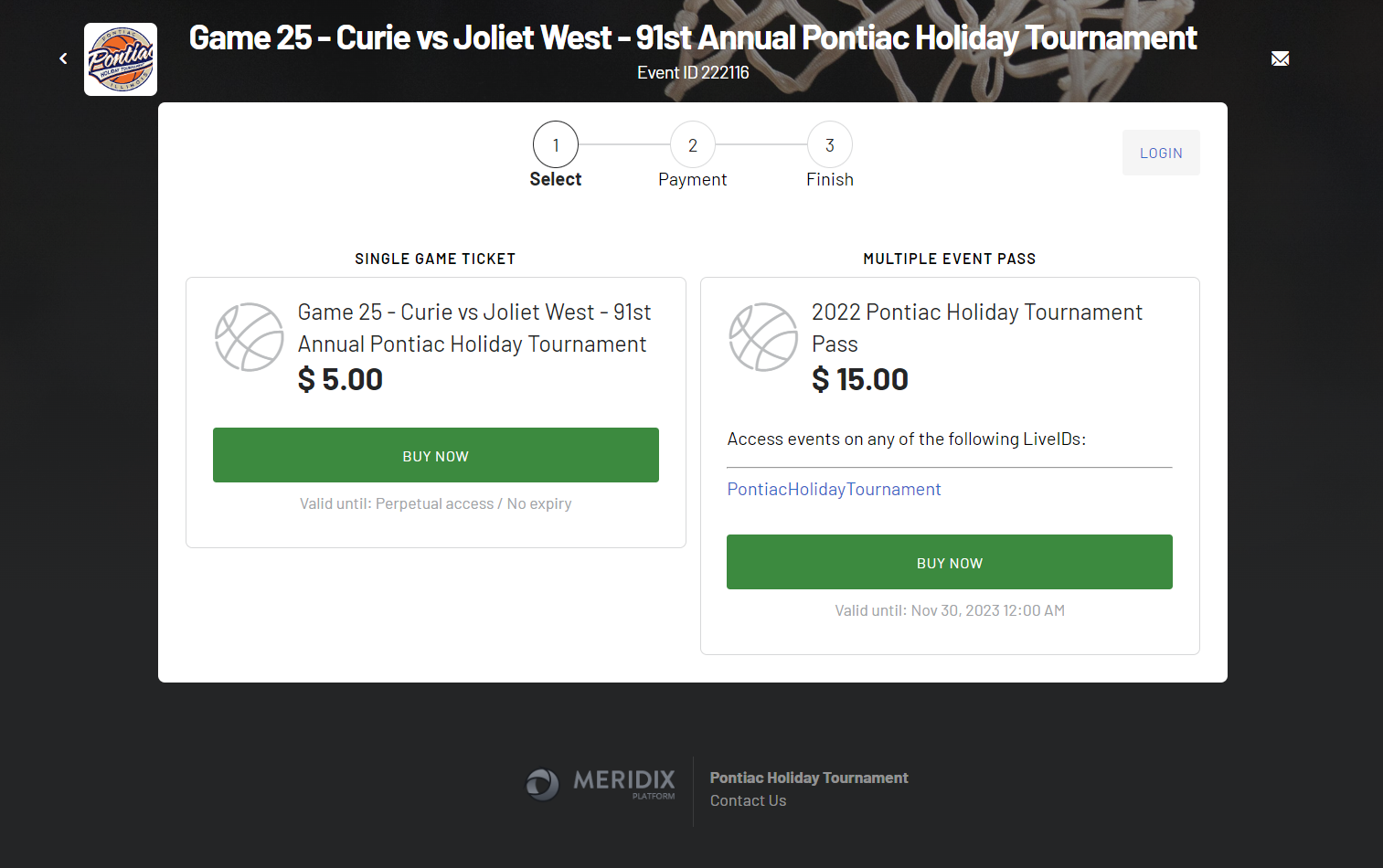Buy the $5.00 single game ticket
The width and height of the screenshot is (1383, 868).
click(x=436, y=455)
